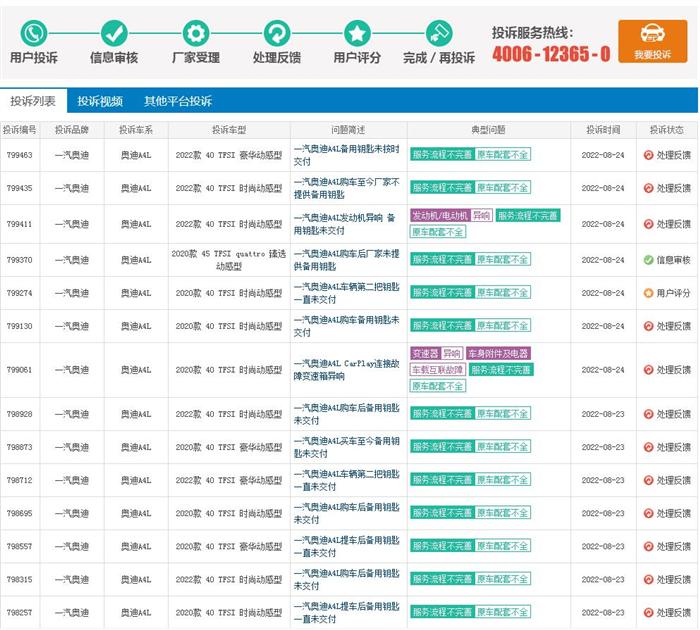
Task: Click status icon for complaint 798928
Action: click(648, 414)
